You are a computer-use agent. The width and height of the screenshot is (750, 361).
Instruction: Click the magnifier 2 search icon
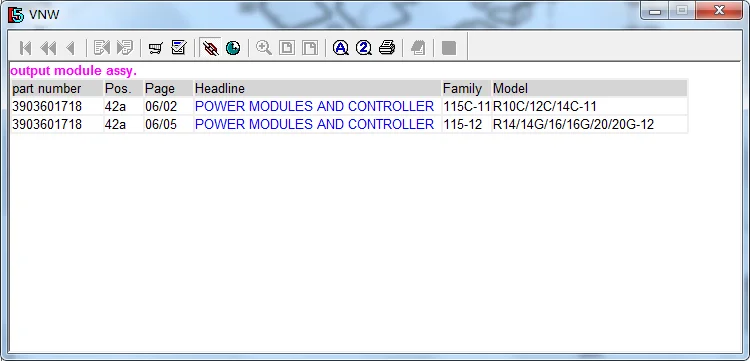point(364,48)
